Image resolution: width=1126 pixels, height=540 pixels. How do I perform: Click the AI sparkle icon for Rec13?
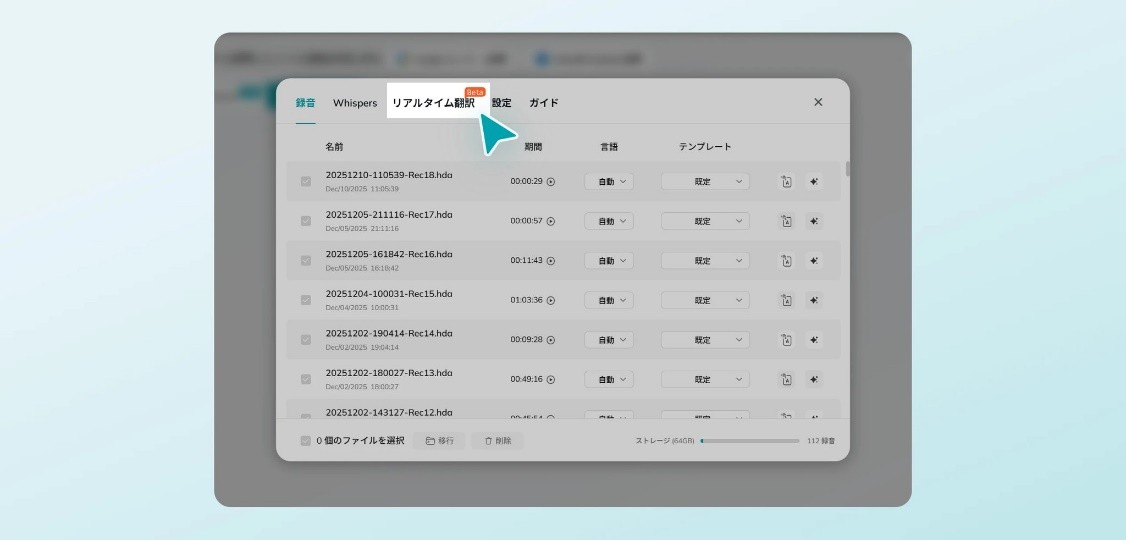tap(814, 379)
